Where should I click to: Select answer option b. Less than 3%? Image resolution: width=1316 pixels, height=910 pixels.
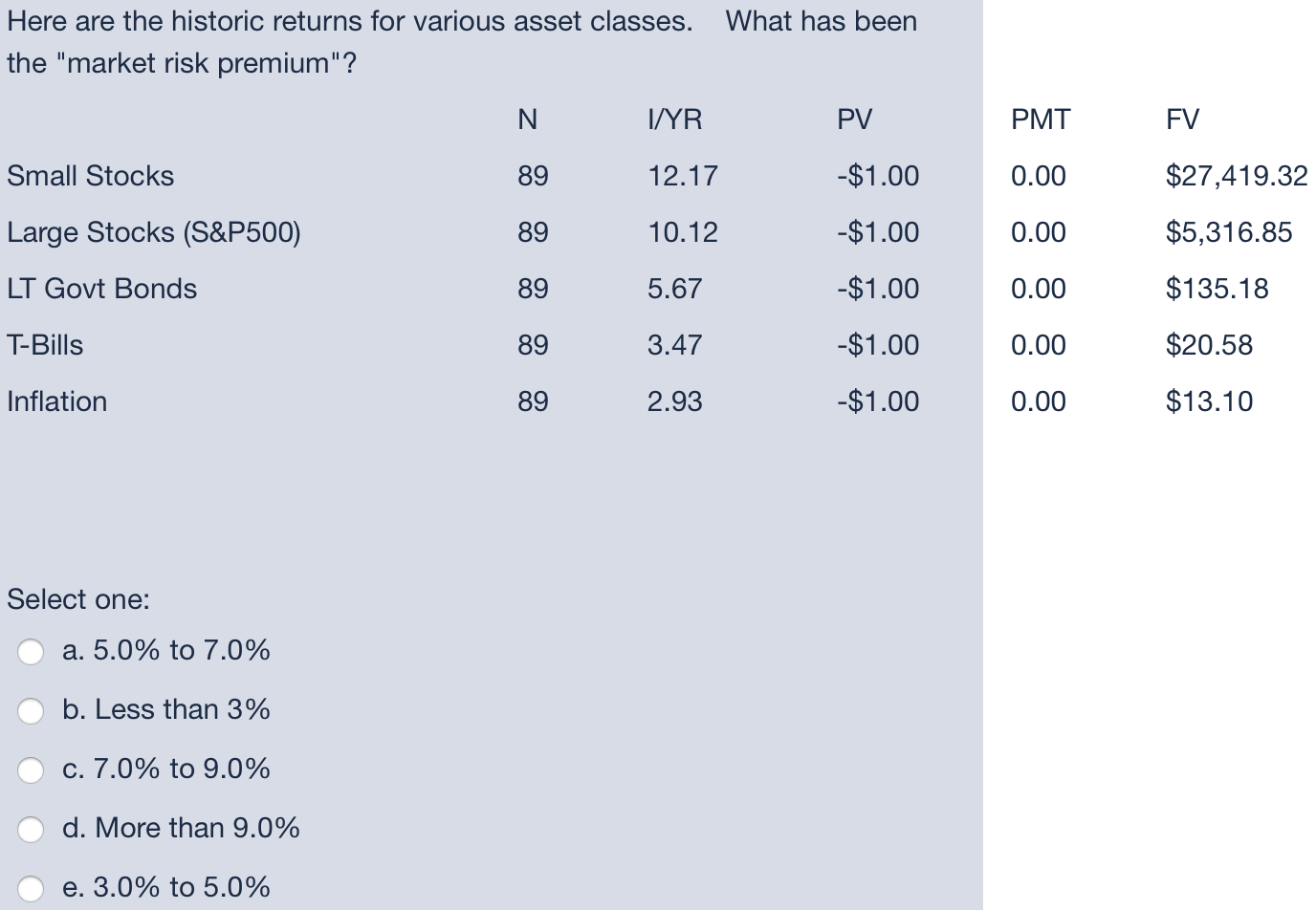[30, 710]
